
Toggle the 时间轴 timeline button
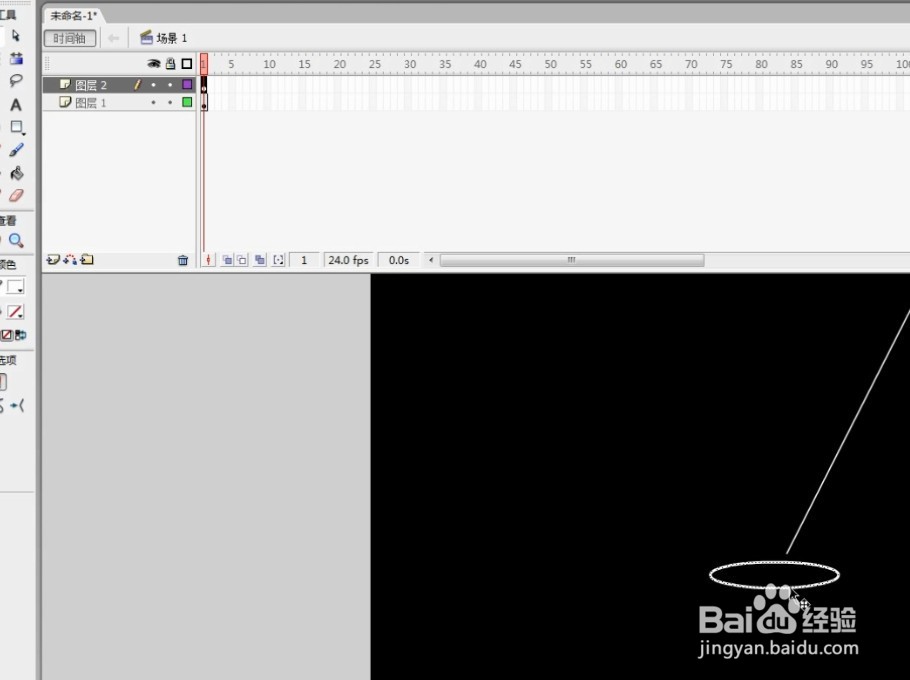[x=70, y=38]
